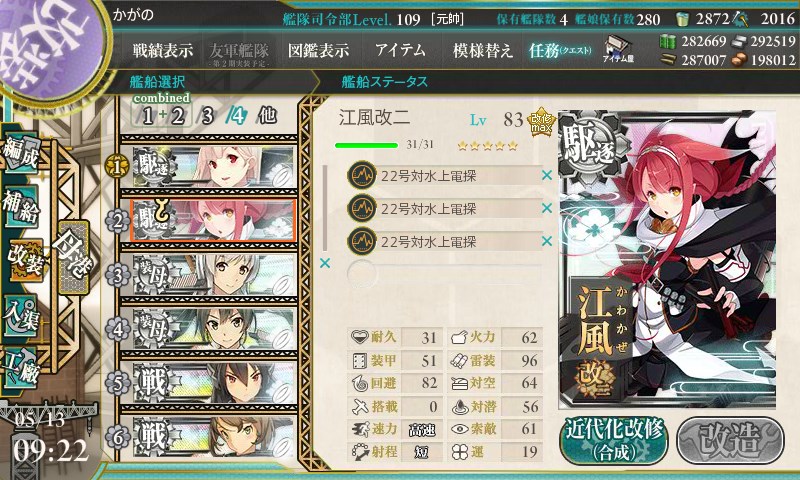Remove the first 22号対水上電探 equipment
The width and height of the screenshot is (800, 480).
point(546,175)
